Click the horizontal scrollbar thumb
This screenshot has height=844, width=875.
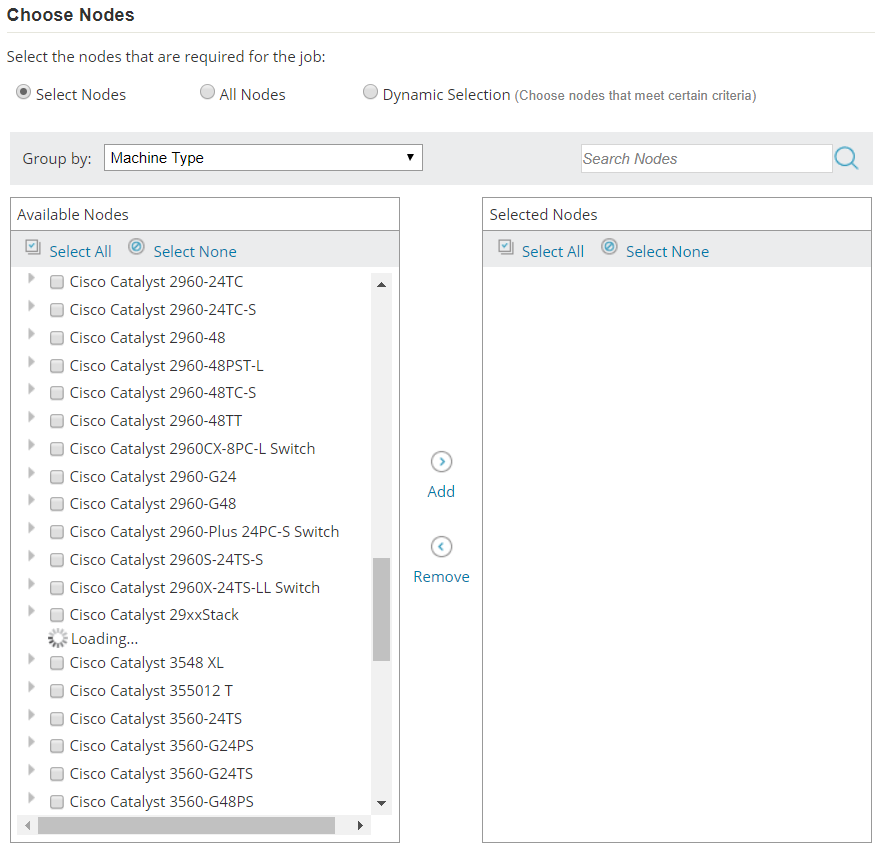(x=186, y=825)
